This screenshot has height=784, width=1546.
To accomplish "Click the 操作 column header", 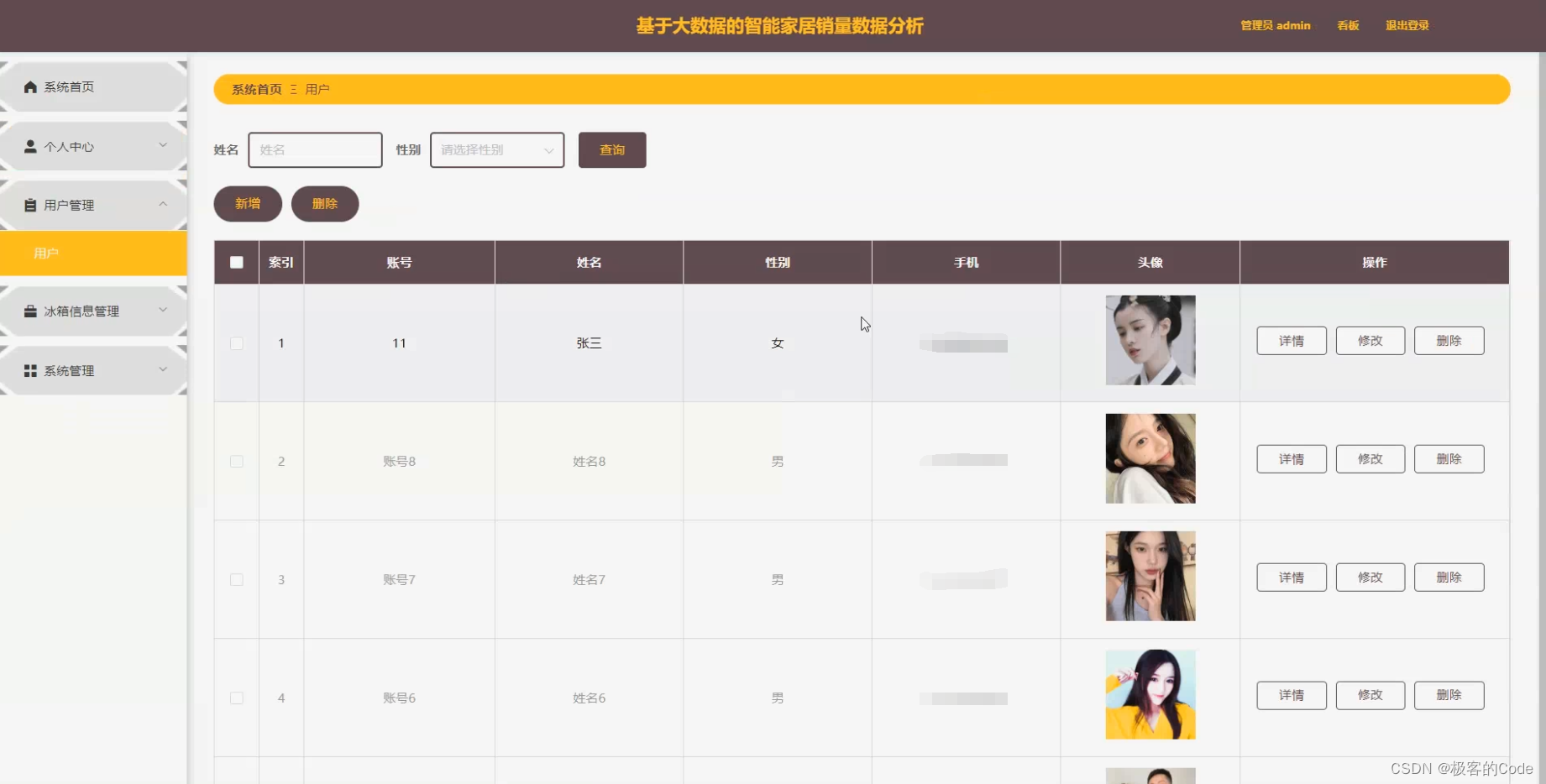I will pyautogui.click(x=1375, y=263).
